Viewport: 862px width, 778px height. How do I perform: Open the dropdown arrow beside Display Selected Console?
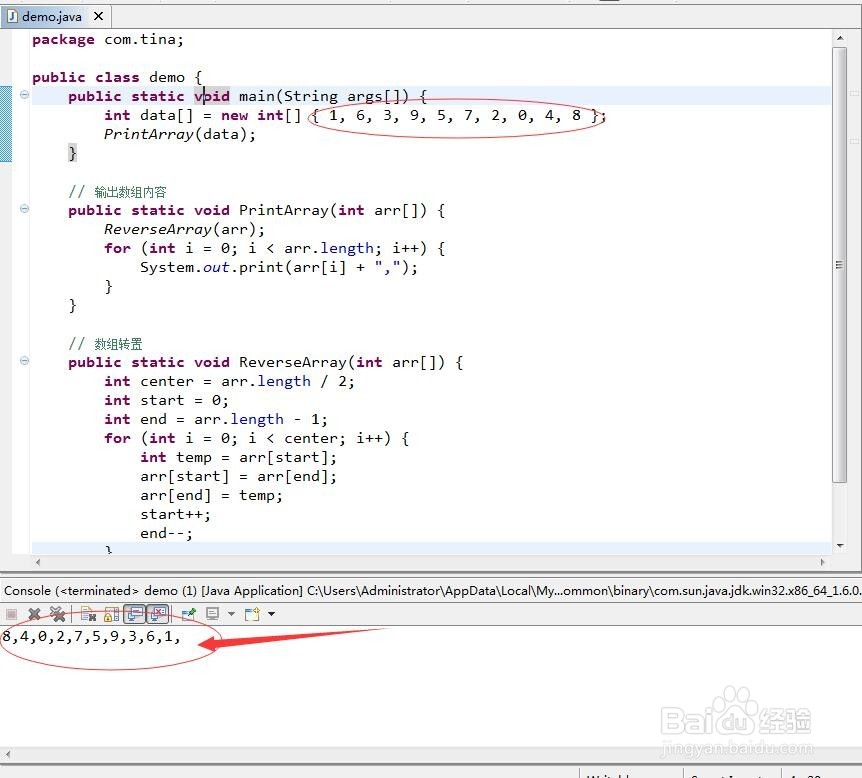(x=231, y=614)
